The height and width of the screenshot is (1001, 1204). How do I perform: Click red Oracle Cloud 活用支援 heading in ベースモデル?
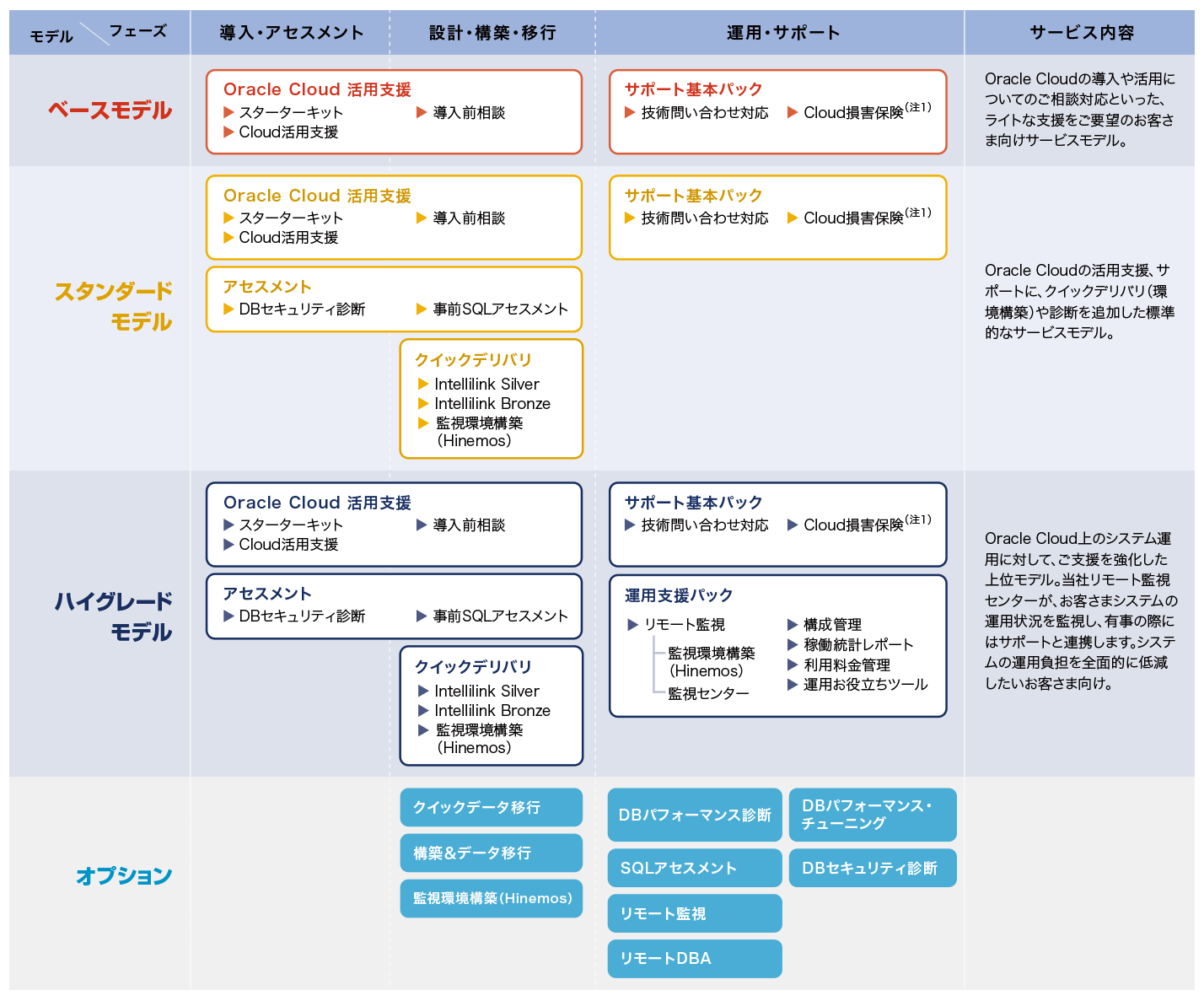[x=317, y=89]
